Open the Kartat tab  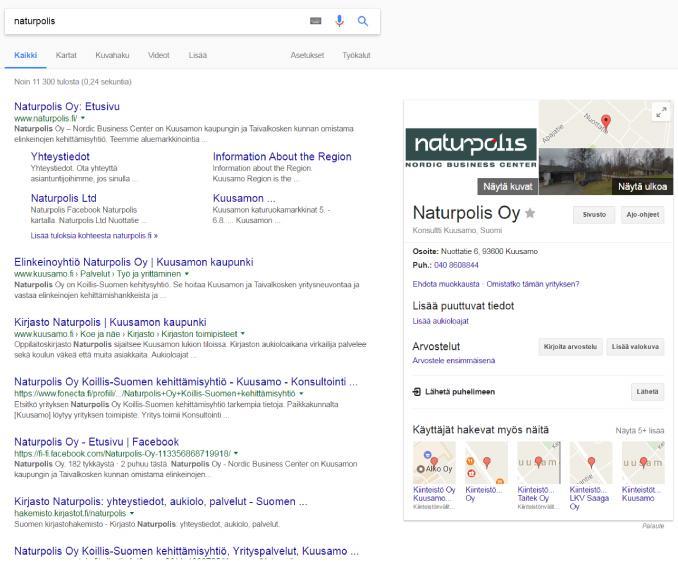pyautogui.click(x=66, y=55)
